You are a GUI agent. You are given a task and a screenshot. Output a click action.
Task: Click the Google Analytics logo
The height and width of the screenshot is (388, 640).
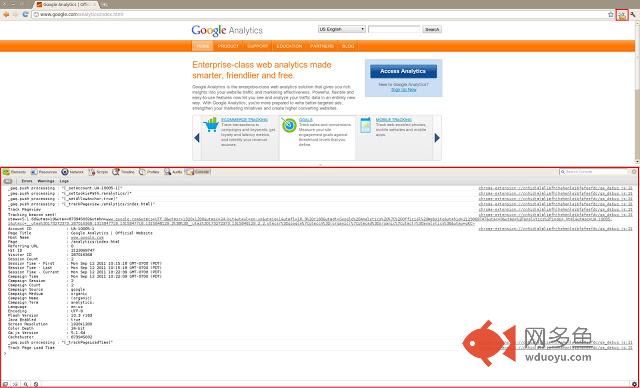(227, 30)
